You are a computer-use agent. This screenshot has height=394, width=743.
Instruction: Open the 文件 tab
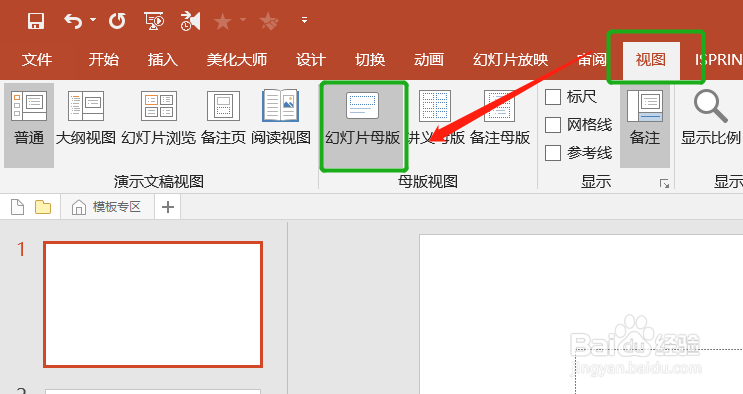[x=37, y=60]
